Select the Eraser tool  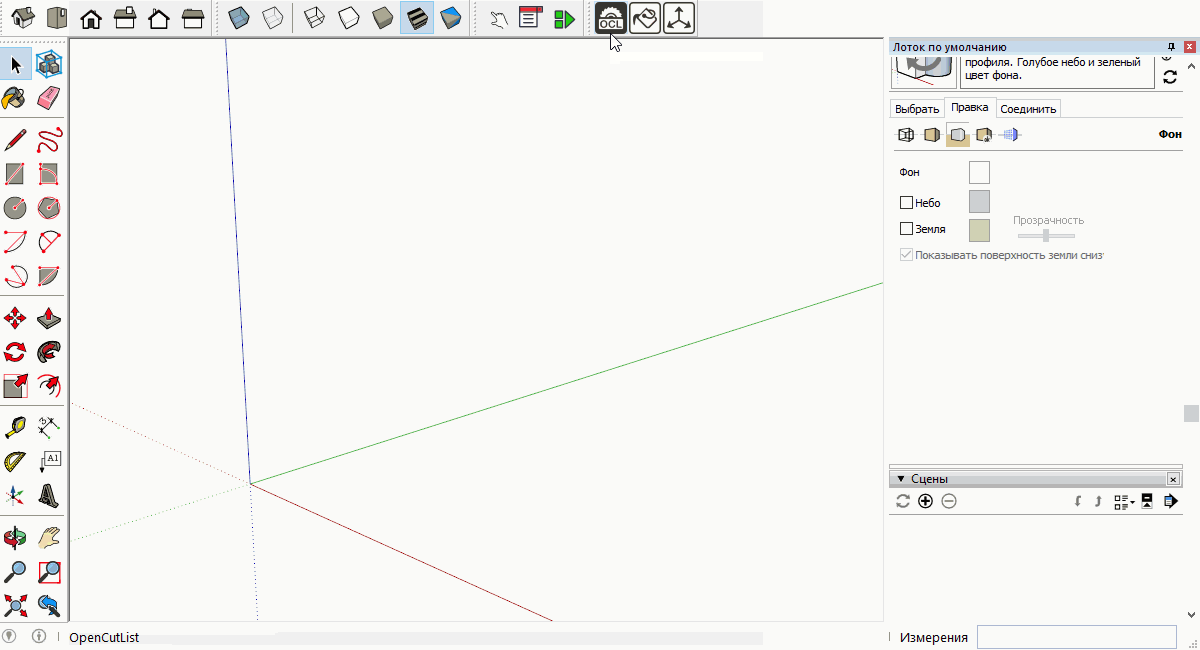[49, 98]
